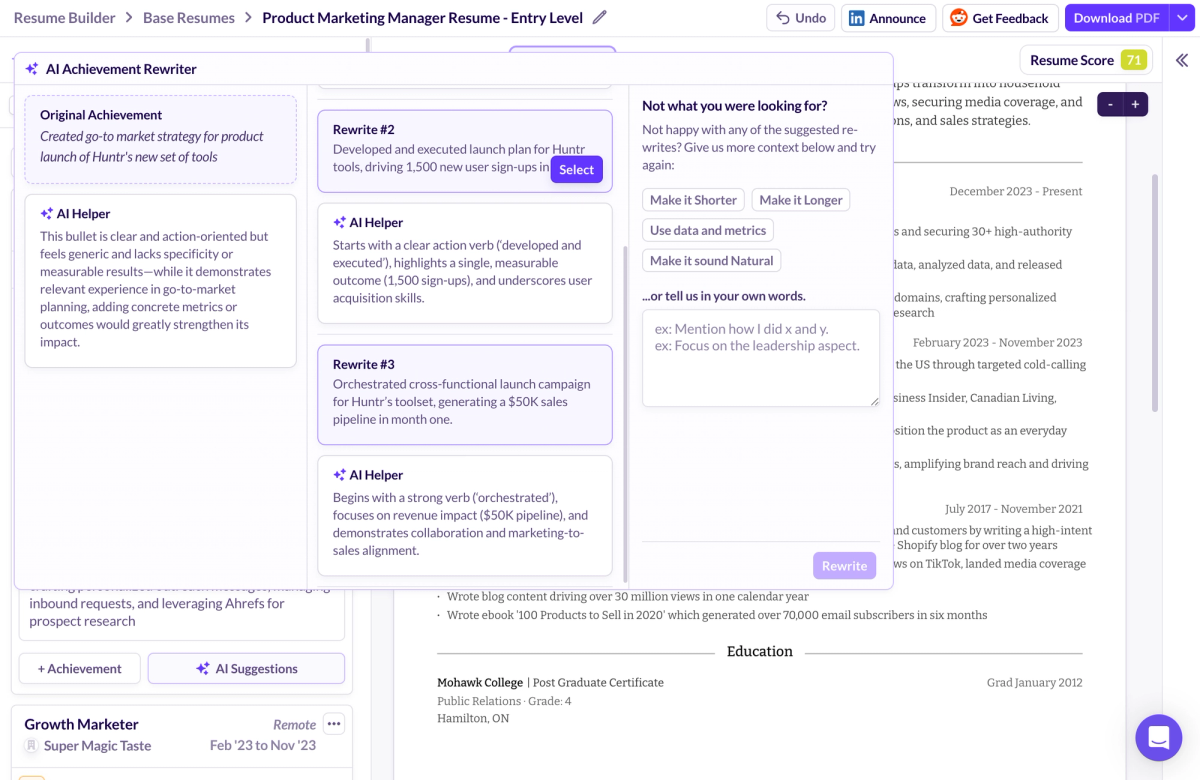Click the rewriter suggestions scrollbar
1200x780 pixels.
coord(626,415)
